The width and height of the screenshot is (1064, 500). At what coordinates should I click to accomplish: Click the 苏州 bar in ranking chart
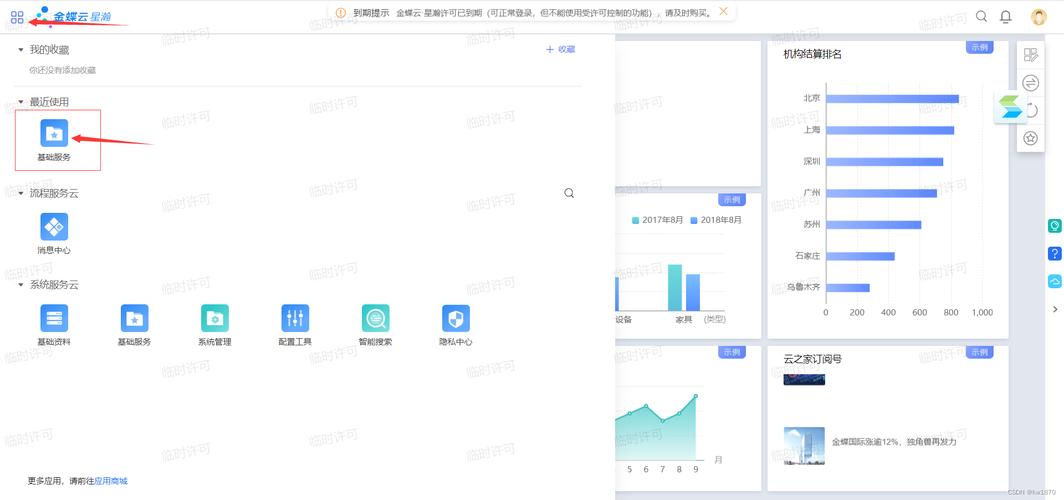pos(874,225)
